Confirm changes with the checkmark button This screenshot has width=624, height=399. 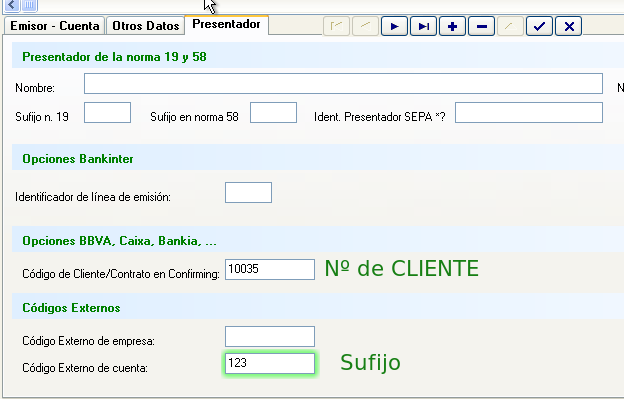coord(539,26)
